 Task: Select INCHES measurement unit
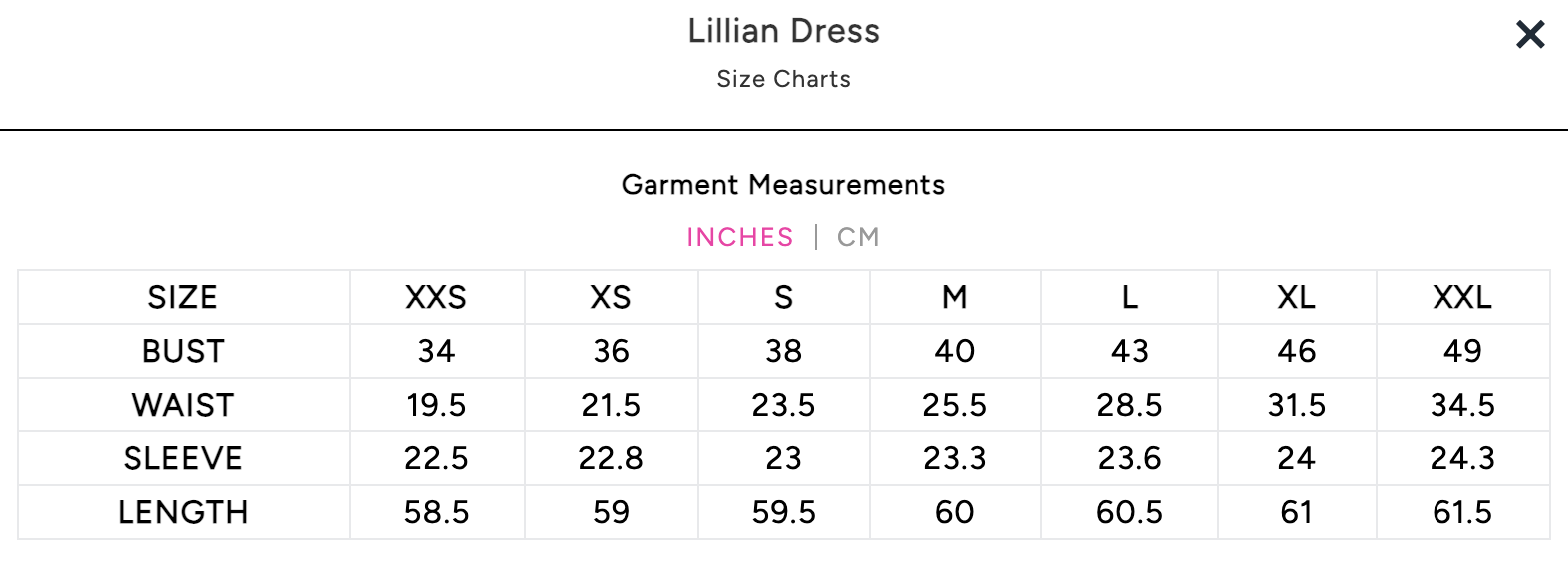[740, 237]
